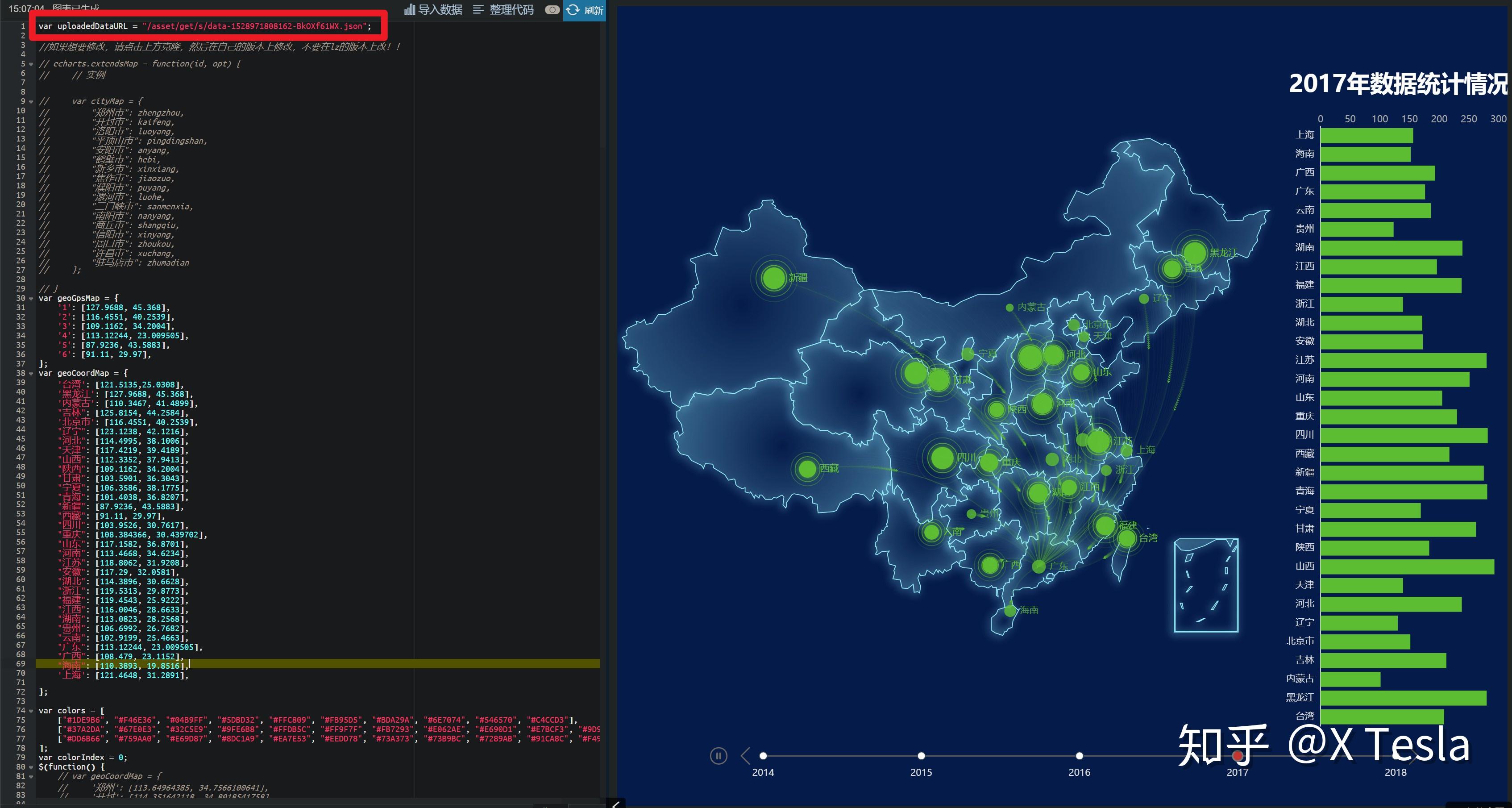Click the 四川 bar in the bar chart
The width and height of the screenshot is (1512, 808).
1404,436
